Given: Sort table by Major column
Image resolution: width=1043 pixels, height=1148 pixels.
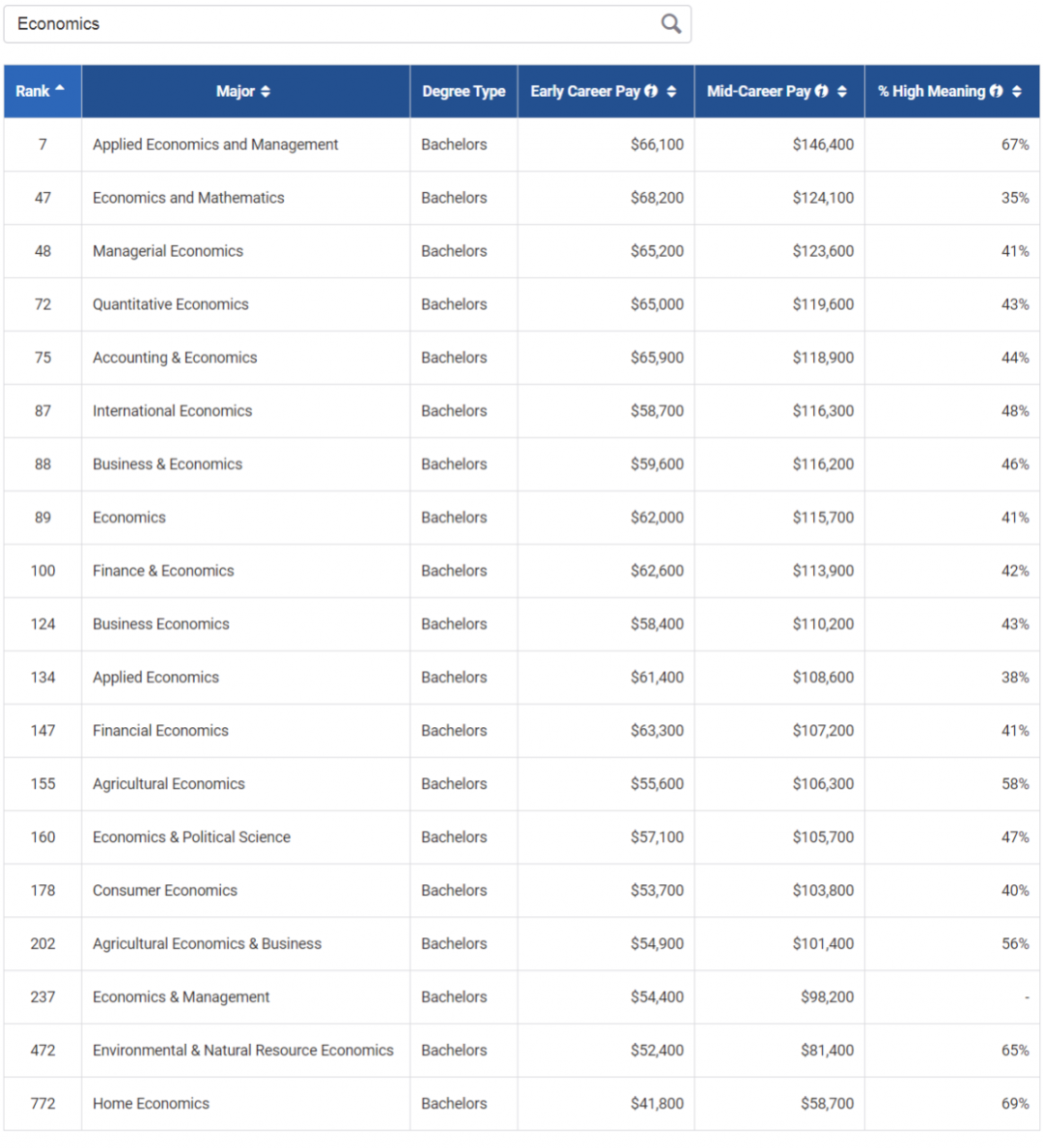Looking at the screenshot, I should (x=244, y=91).
